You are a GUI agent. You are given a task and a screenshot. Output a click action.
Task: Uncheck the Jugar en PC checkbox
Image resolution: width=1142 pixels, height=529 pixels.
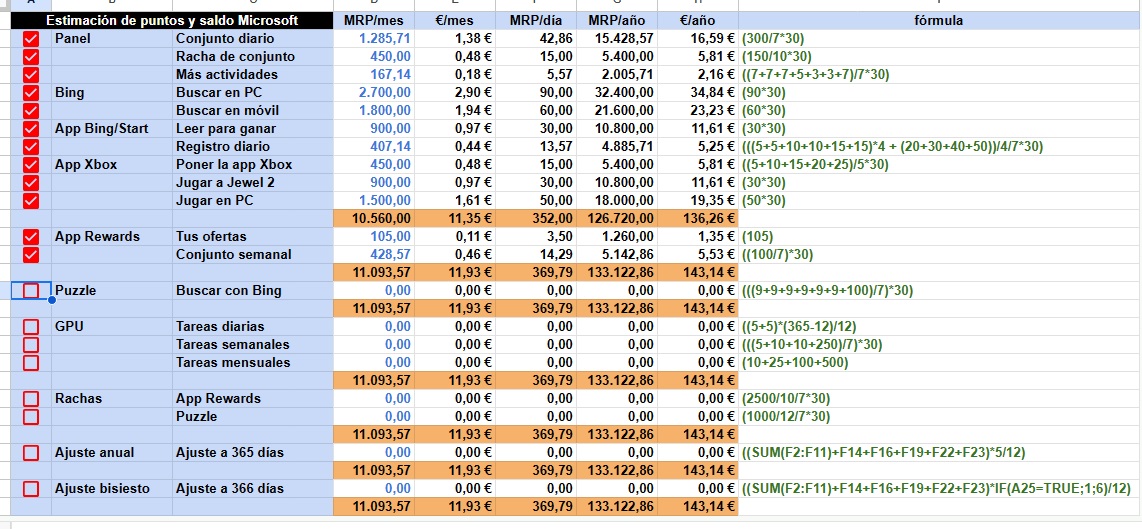click(x=31, y=200)
